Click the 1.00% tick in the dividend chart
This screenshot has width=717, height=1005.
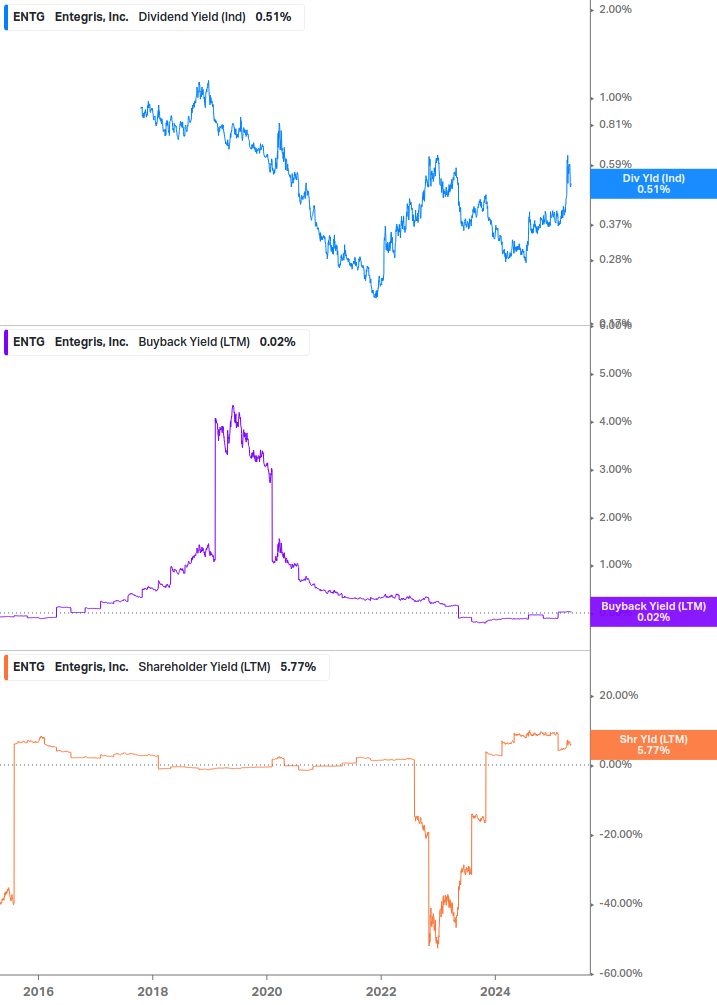coord(615,97)
